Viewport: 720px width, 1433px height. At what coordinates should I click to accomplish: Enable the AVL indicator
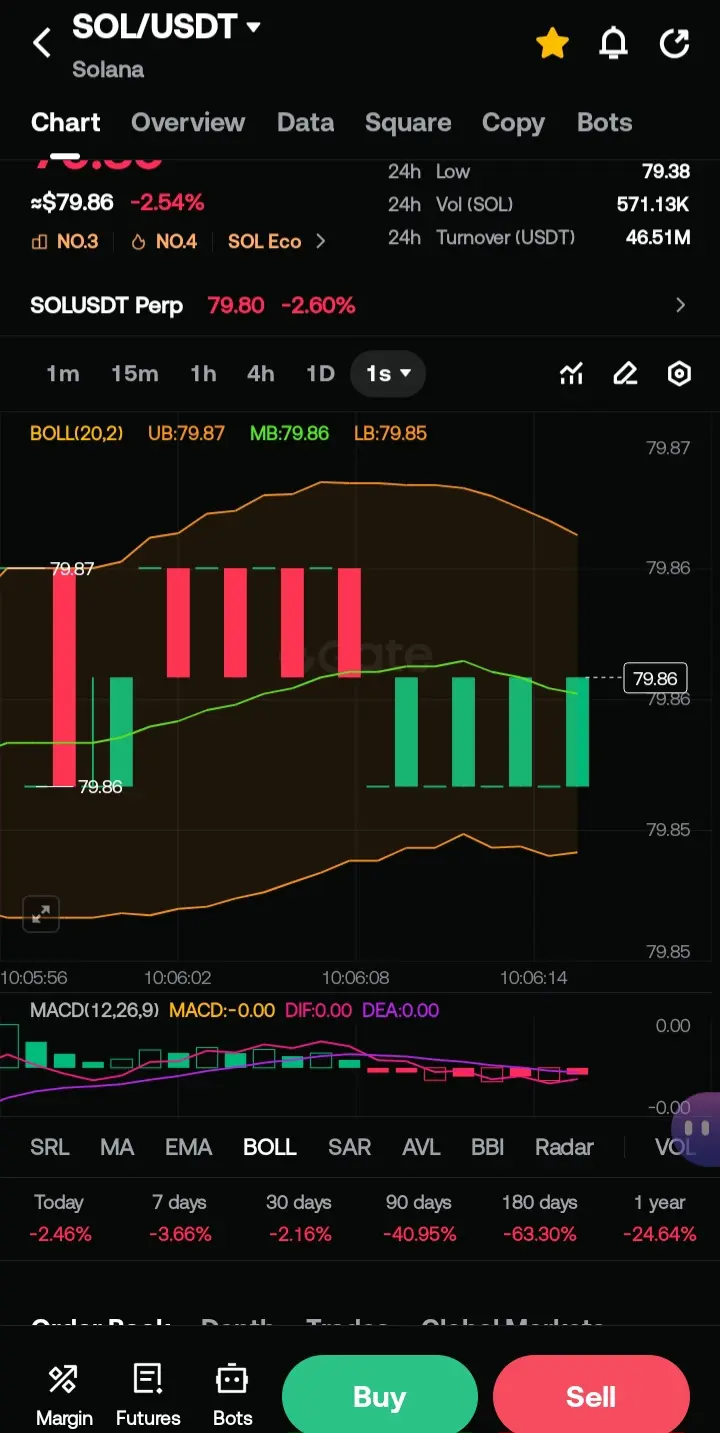click(x=421, y=1147)
